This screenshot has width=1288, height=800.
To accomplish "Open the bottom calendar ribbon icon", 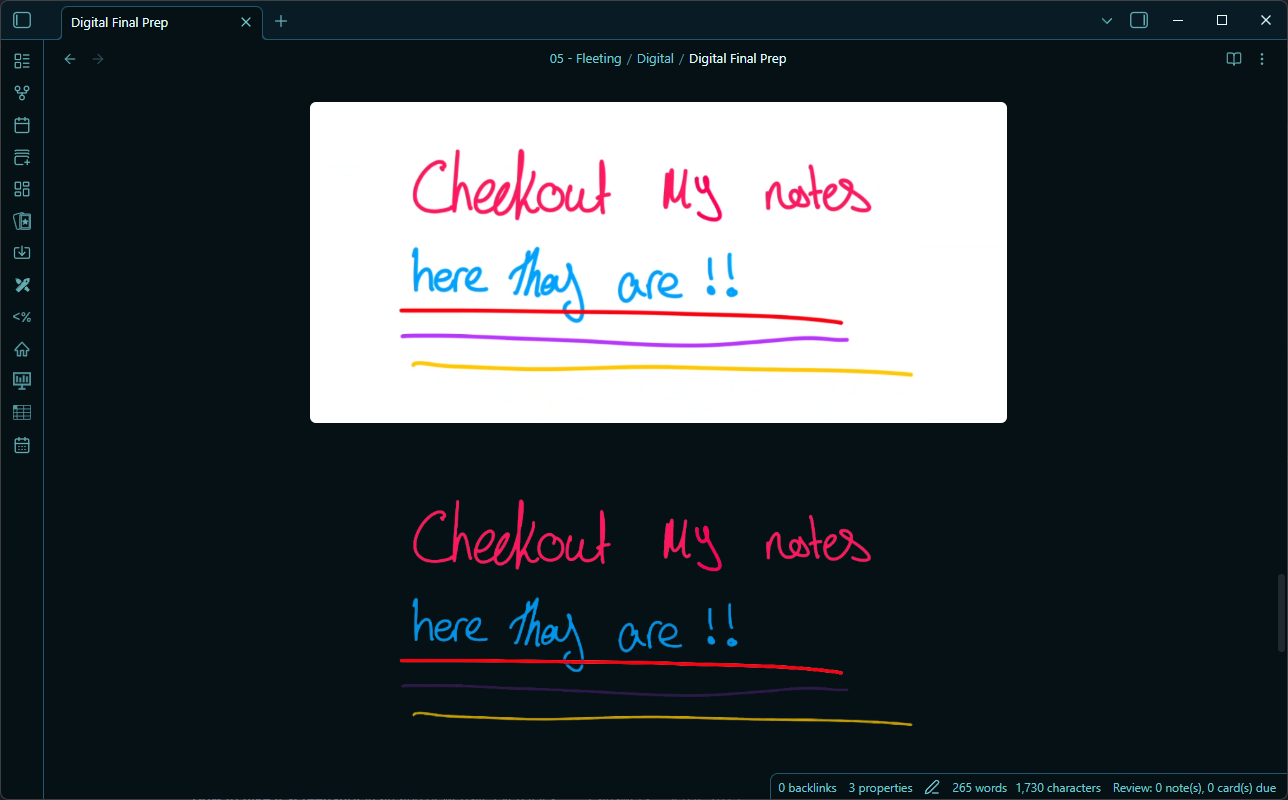I will [x=22, y=444].
